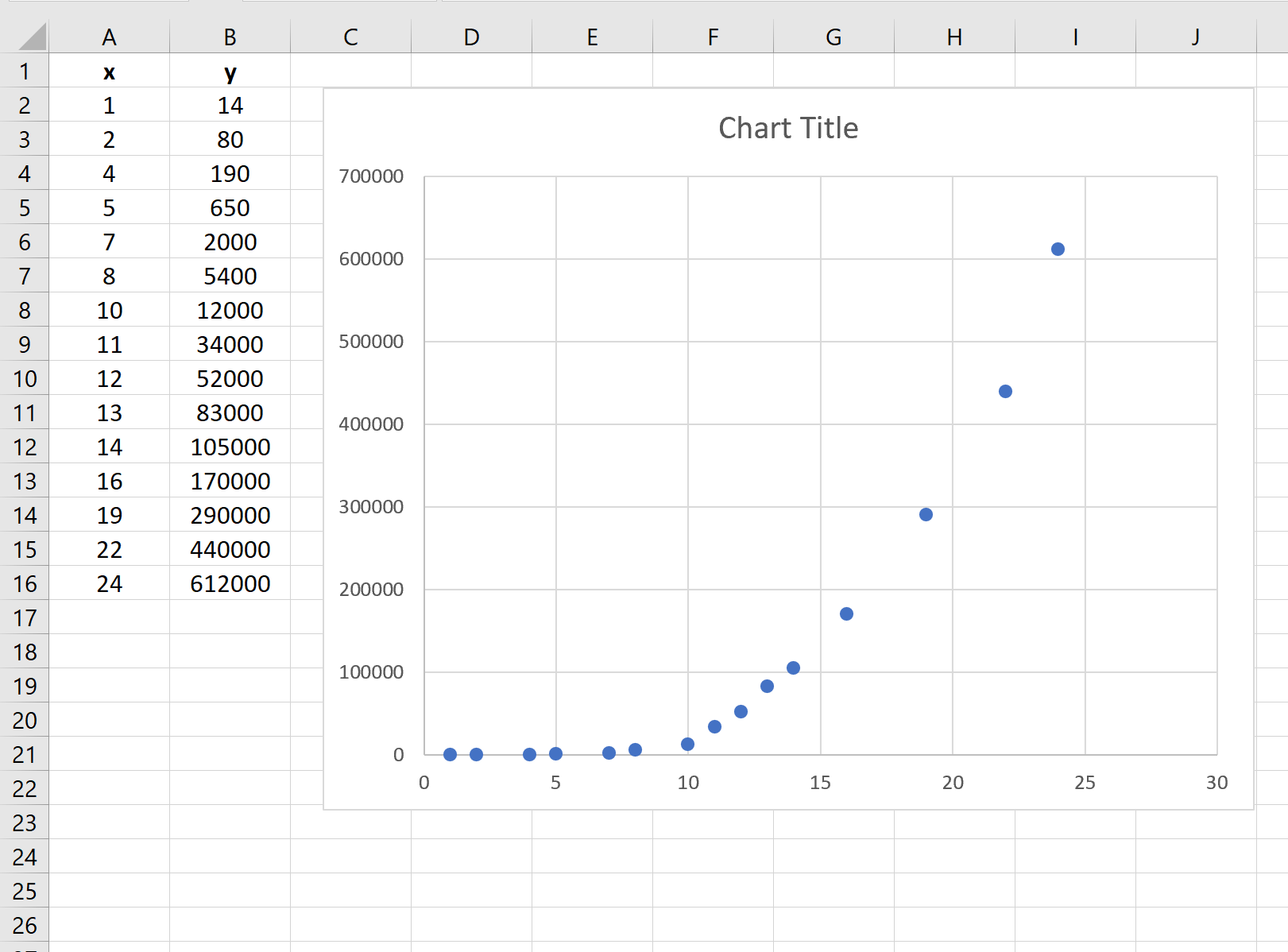Click the Select All triangle above row numbers
The height and width of the screenshot is (952, 1288).
pos(25,37)
